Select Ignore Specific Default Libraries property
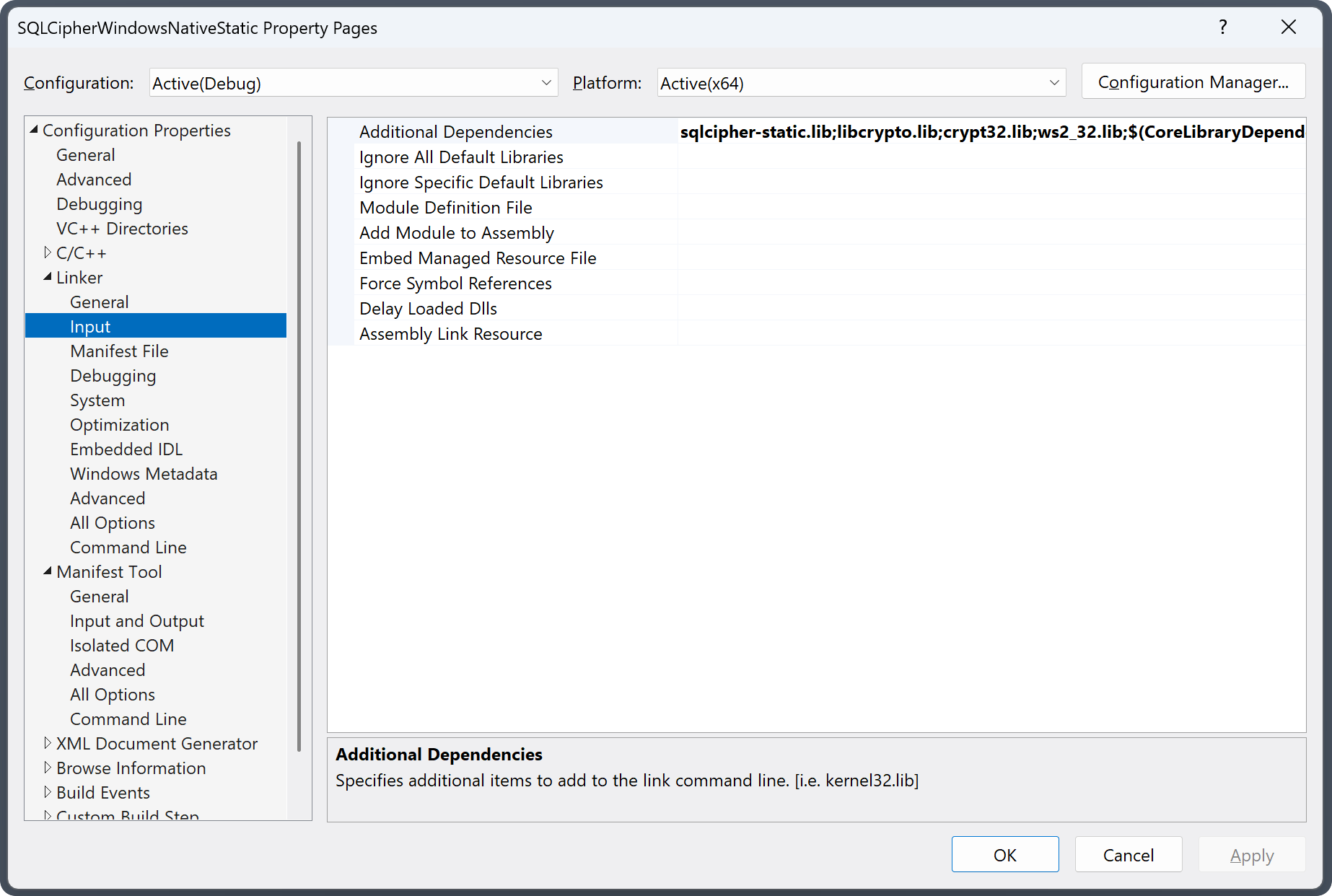1332x896 pixels. pyautogui.click(x=481, y=183)
